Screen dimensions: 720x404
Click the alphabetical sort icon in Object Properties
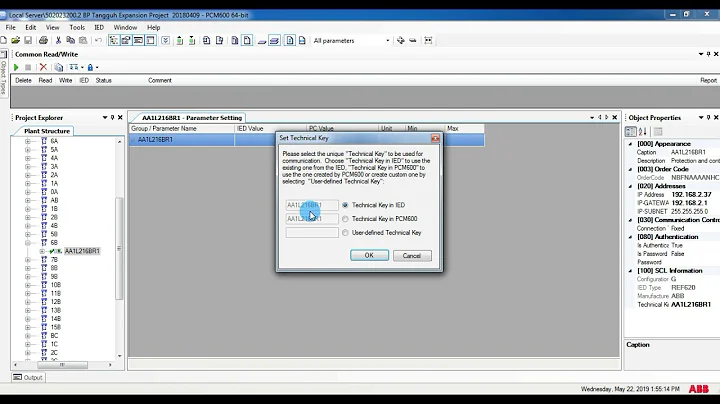tap(642, 132)
